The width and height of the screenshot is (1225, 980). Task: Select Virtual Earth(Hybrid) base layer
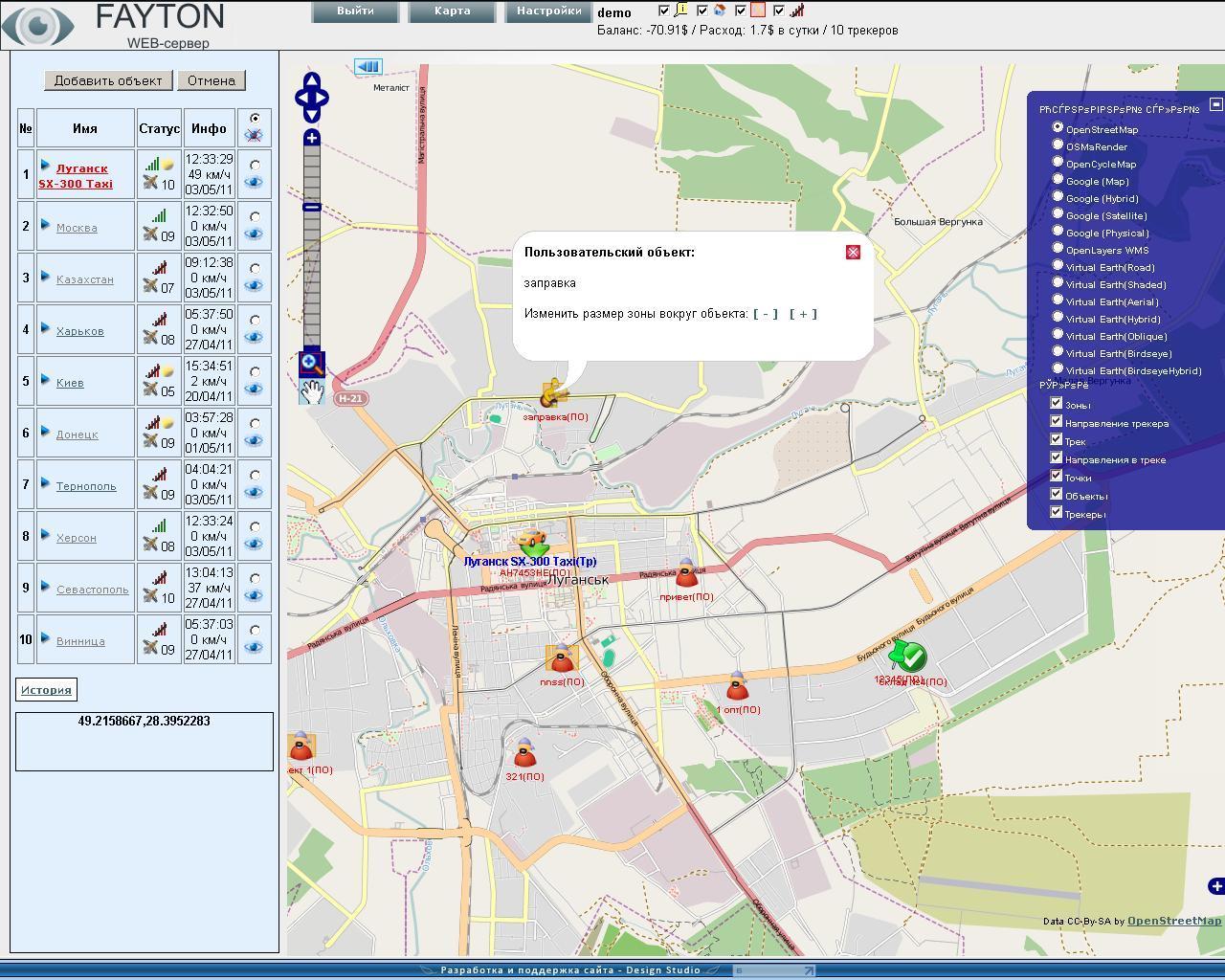point(1058,317)
